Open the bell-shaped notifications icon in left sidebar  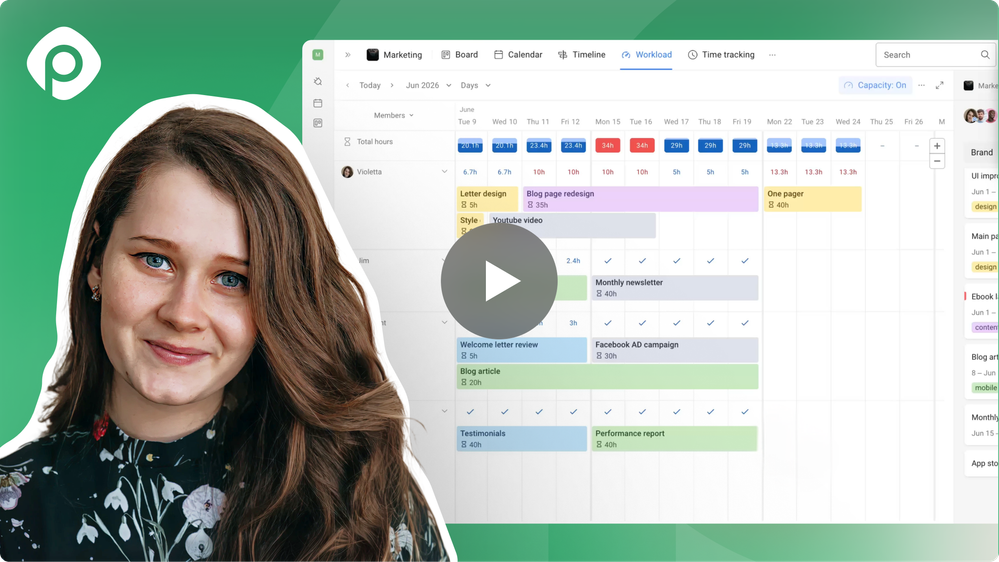pos(318,82)
